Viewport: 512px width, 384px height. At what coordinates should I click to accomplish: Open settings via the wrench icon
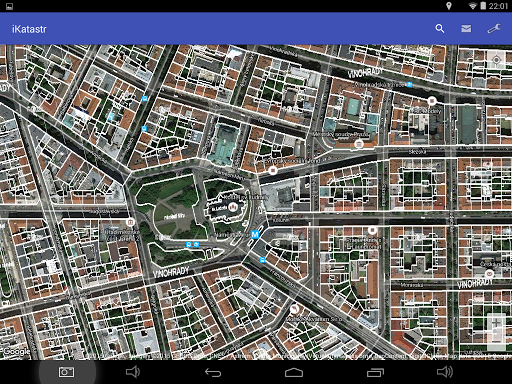[x=494, y=29]
